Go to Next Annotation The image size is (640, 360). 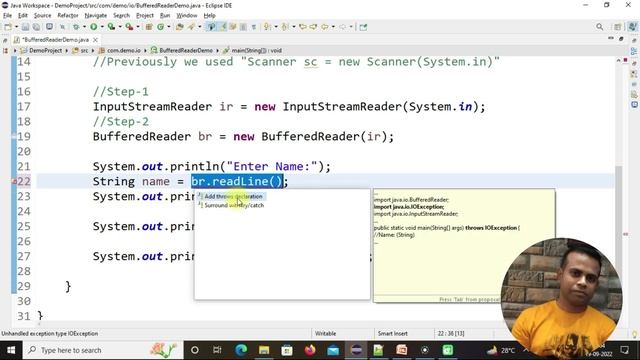tap(267, 27)
